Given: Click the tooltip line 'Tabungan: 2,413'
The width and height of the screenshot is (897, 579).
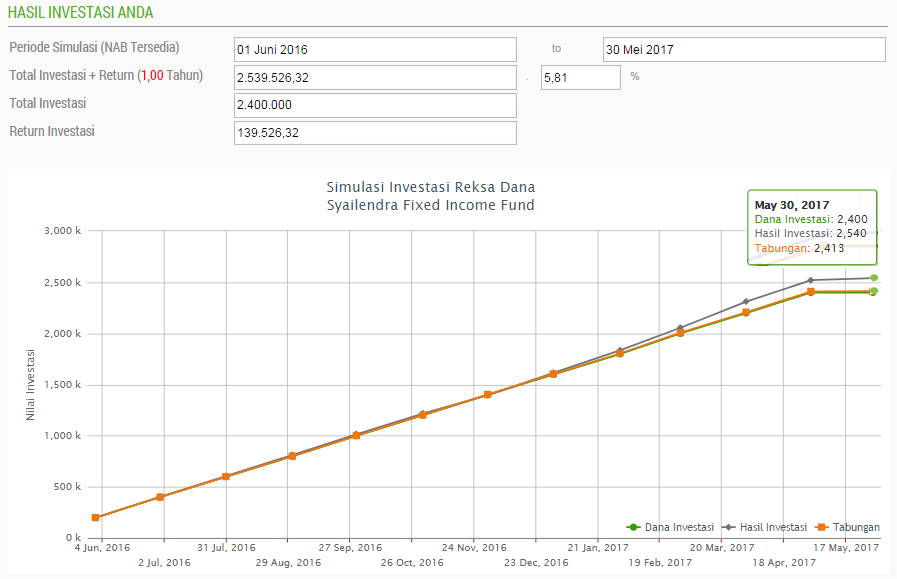Looking at the screenshot, I should click(x=799, y=248).
